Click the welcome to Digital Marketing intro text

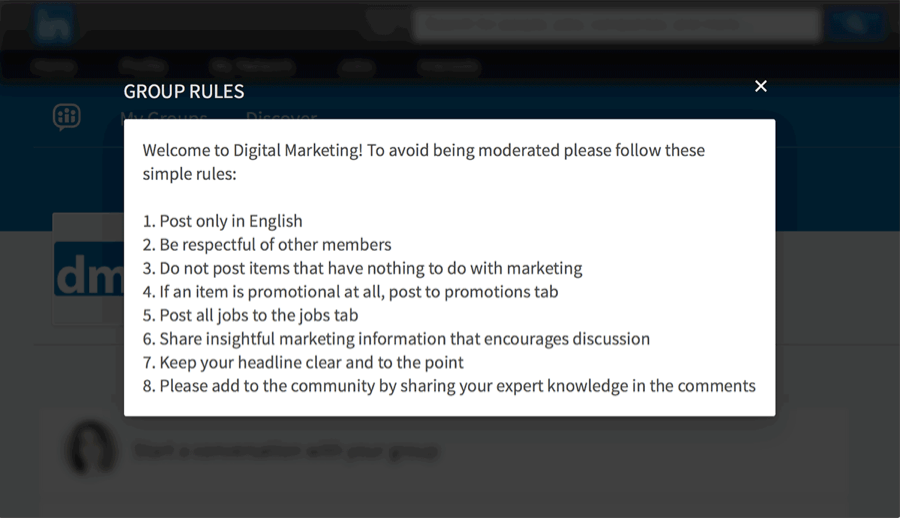point(424,161)
